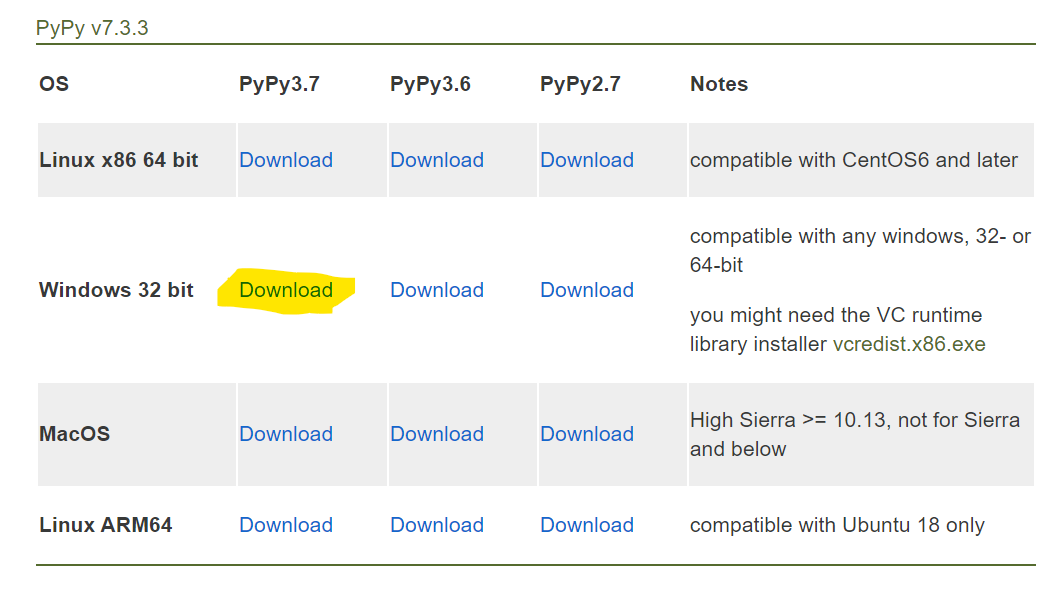Select the OS column header
Image resolution: width=1062 pixels, height=590 pixels.
coord(54,84)
